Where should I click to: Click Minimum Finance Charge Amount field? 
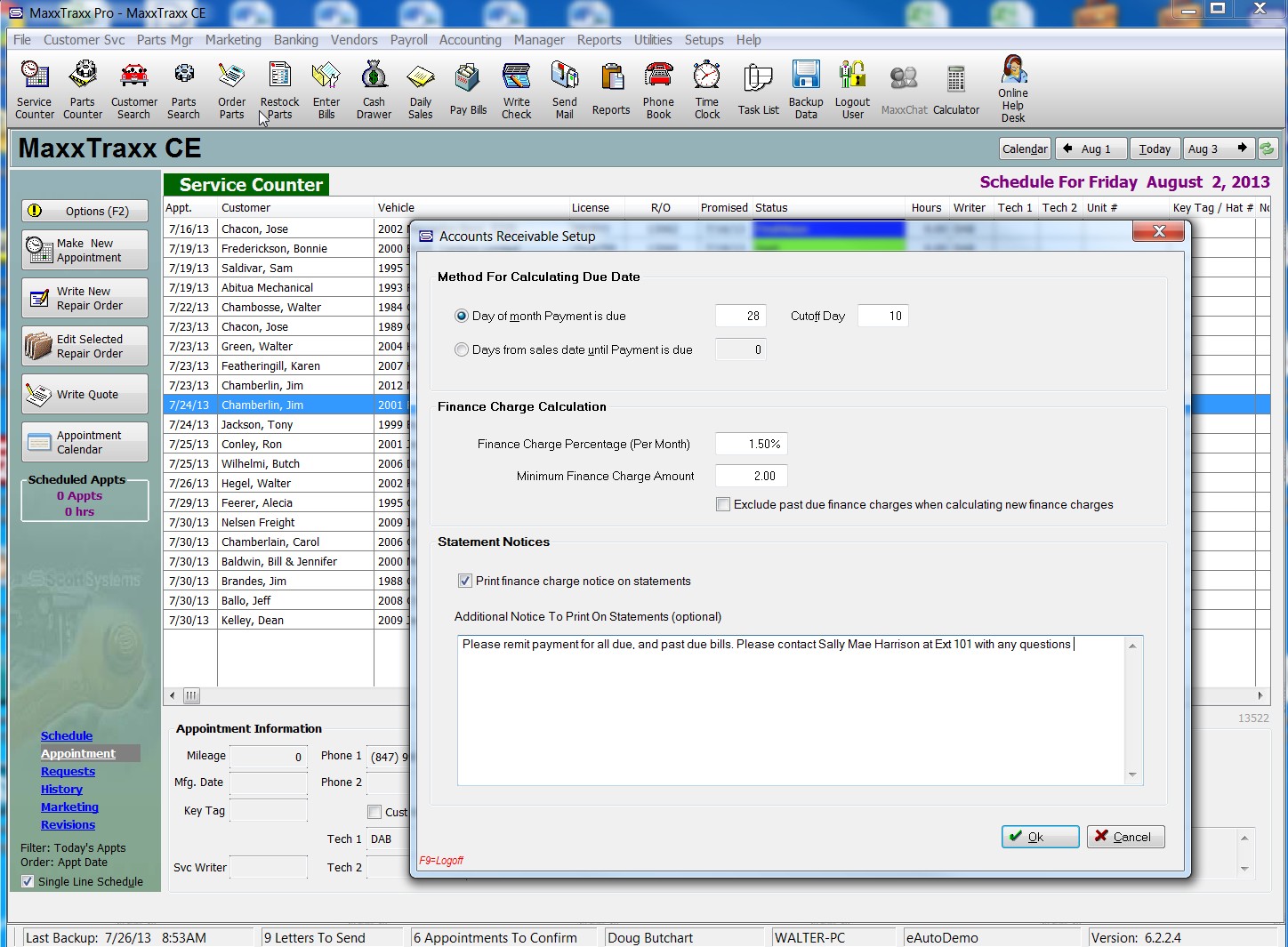tap(751, 476)
